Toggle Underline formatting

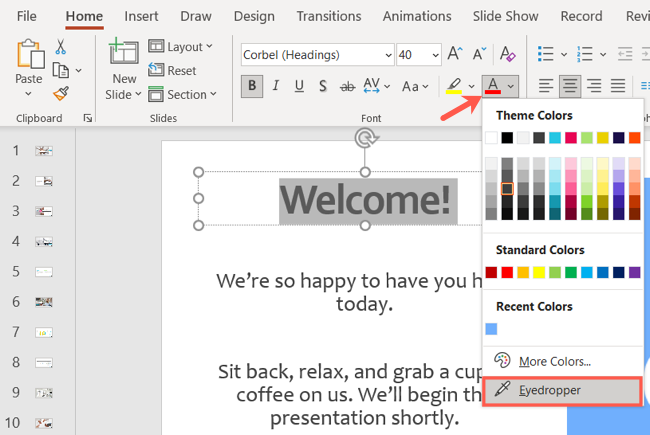299,86
